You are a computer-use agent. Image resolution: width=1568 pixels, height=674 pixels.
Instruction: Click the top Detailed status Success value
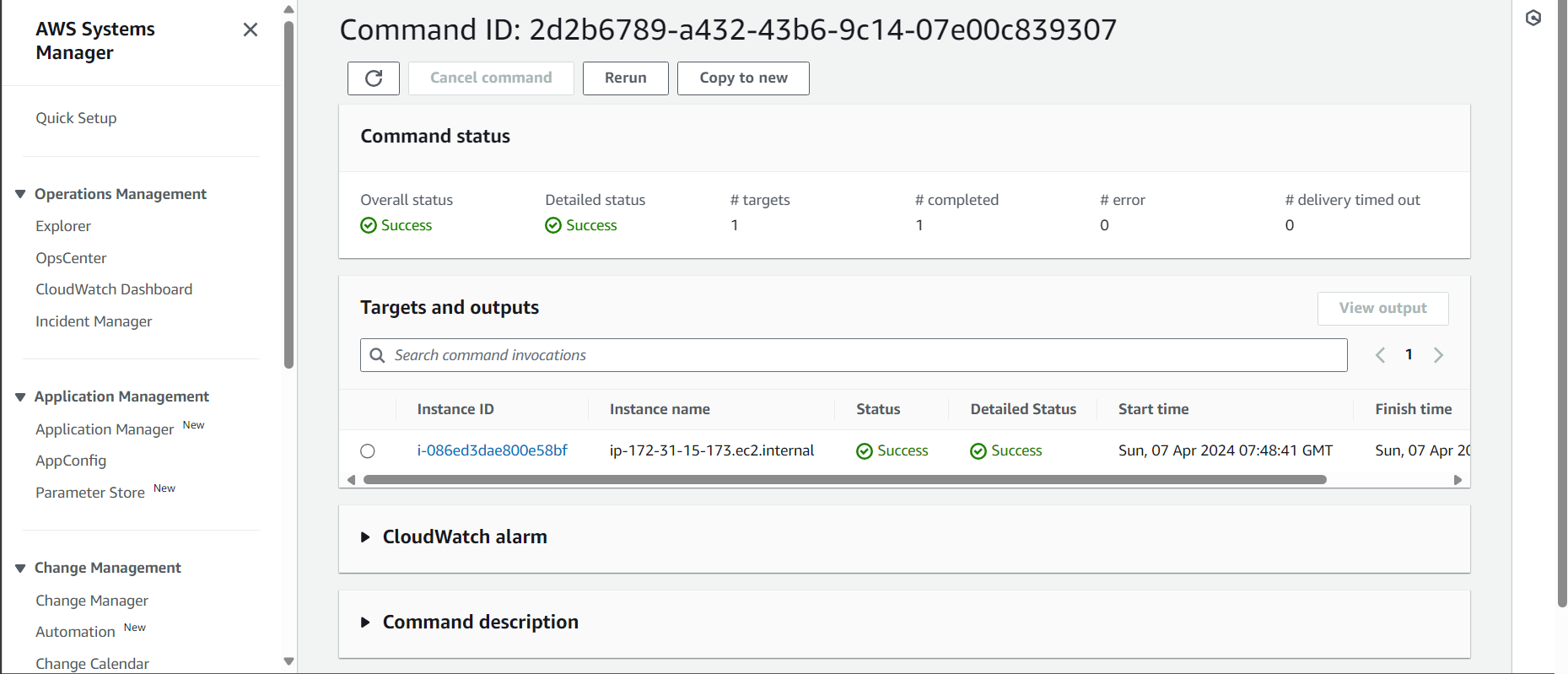(581, 225)
